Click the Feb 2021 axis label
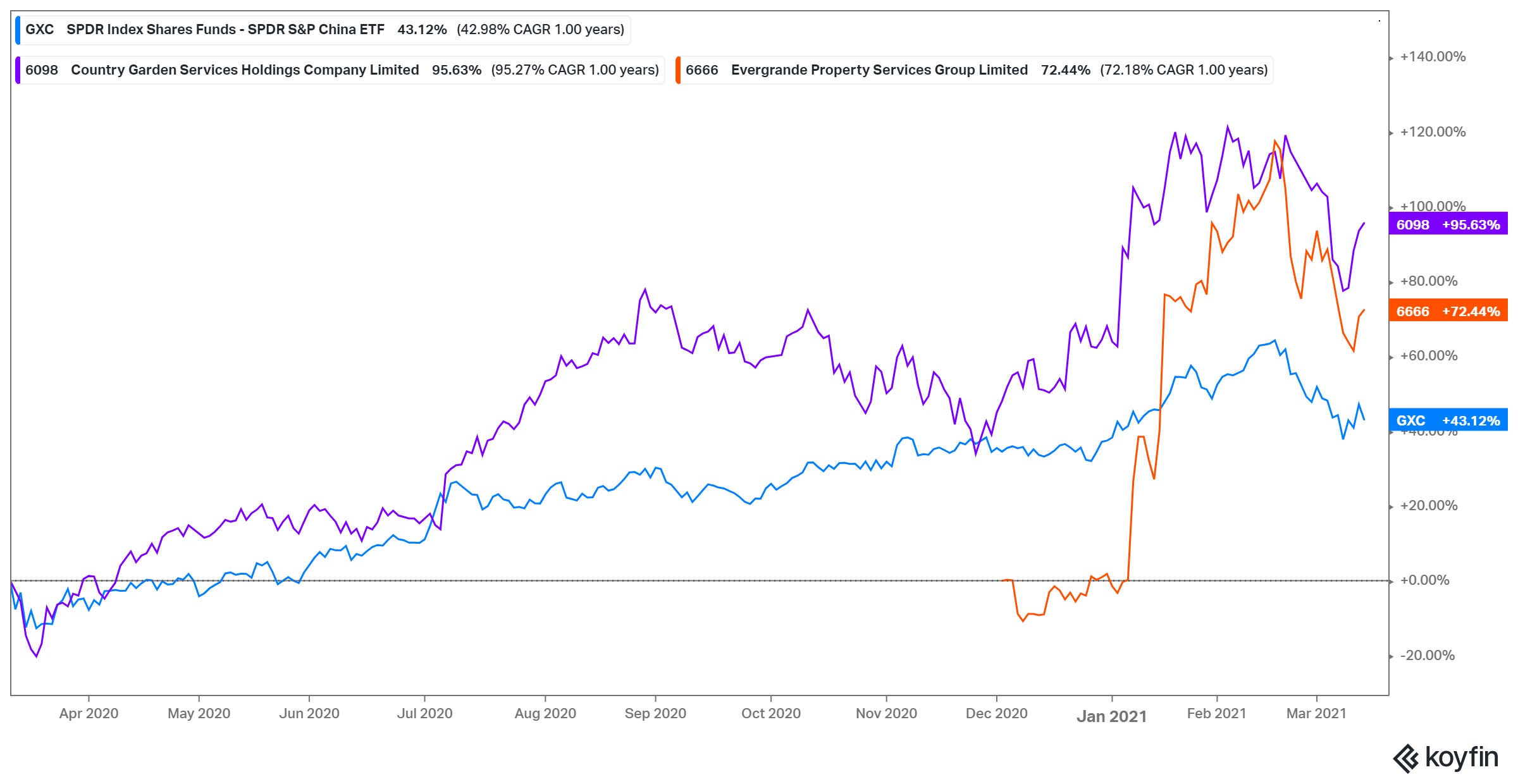Viewport: 1518px width, 784px height. click(x=1216, y=713)
